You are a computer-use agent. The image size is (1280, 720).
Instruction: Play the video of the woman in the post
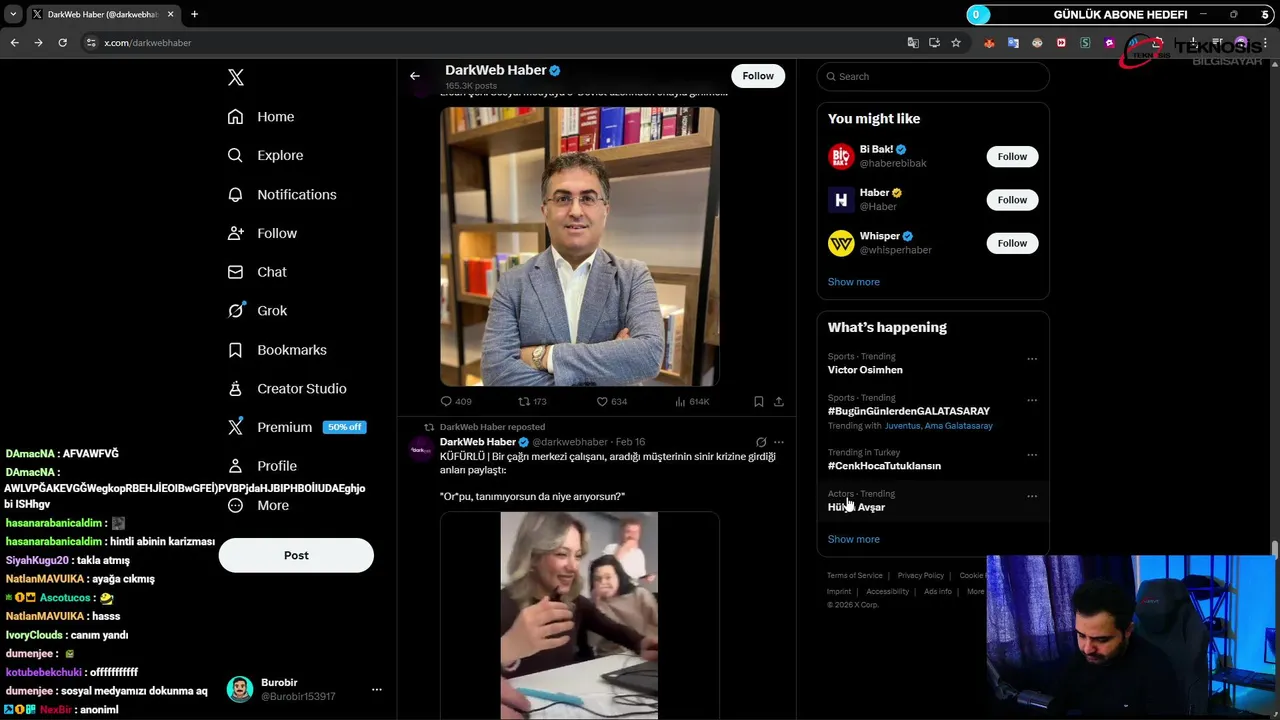pos(580,615)
